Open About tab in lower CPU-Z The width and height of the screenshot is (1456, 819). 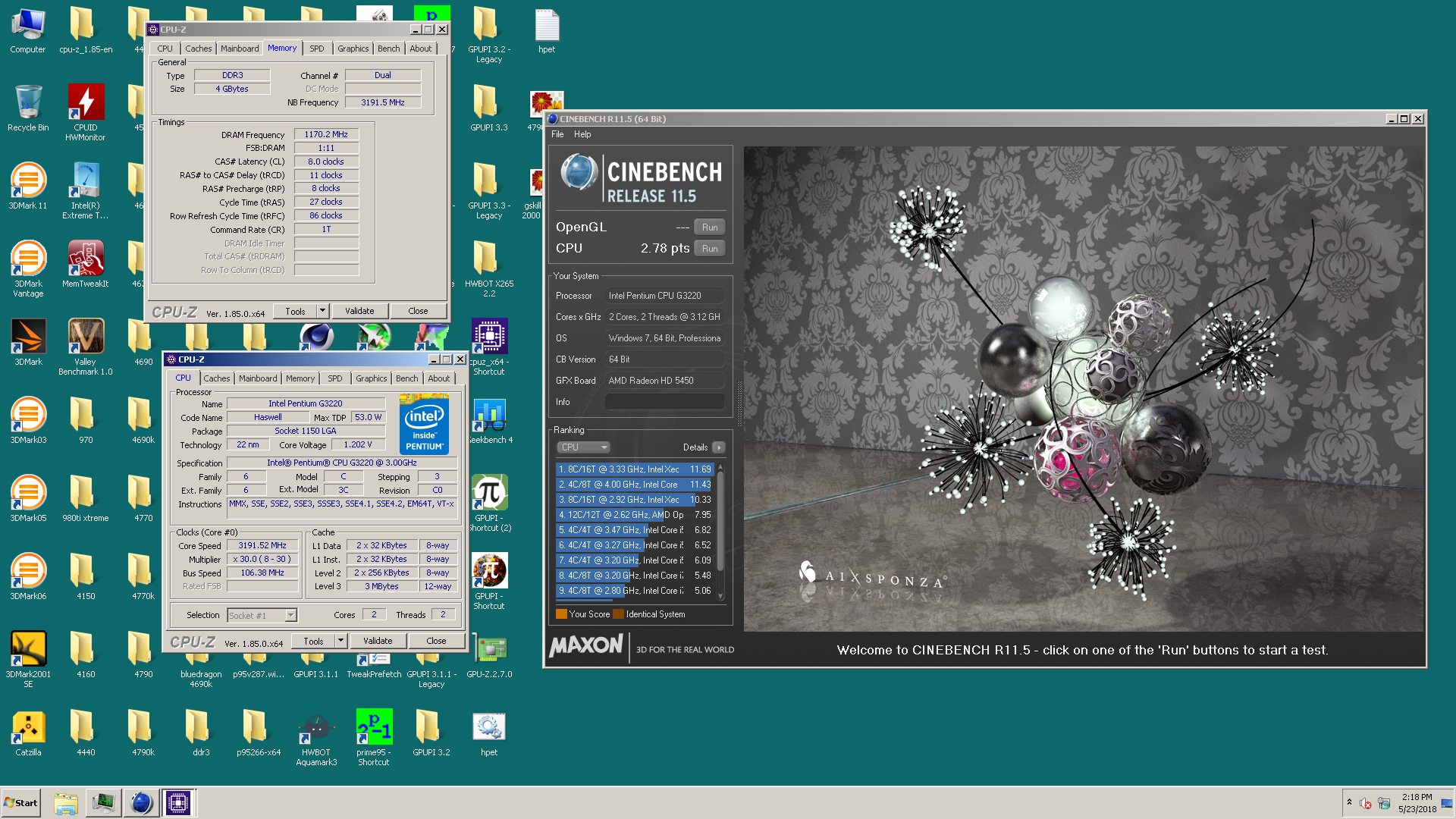click(439, 378)
